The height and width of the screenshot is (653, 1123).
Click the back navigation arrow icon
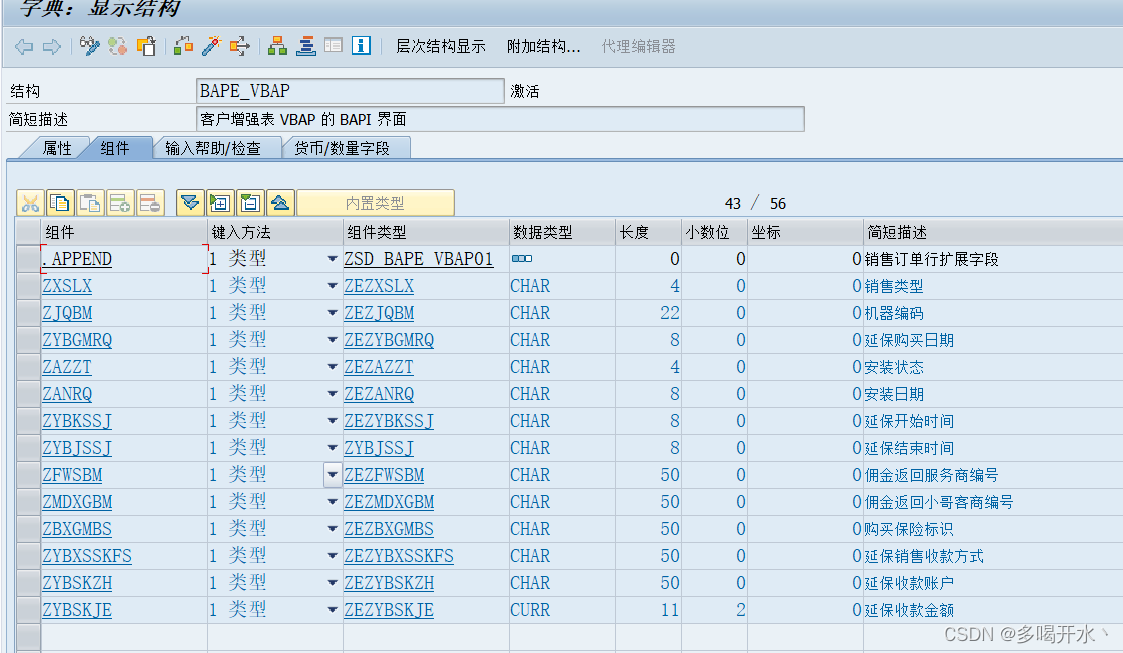24,46
